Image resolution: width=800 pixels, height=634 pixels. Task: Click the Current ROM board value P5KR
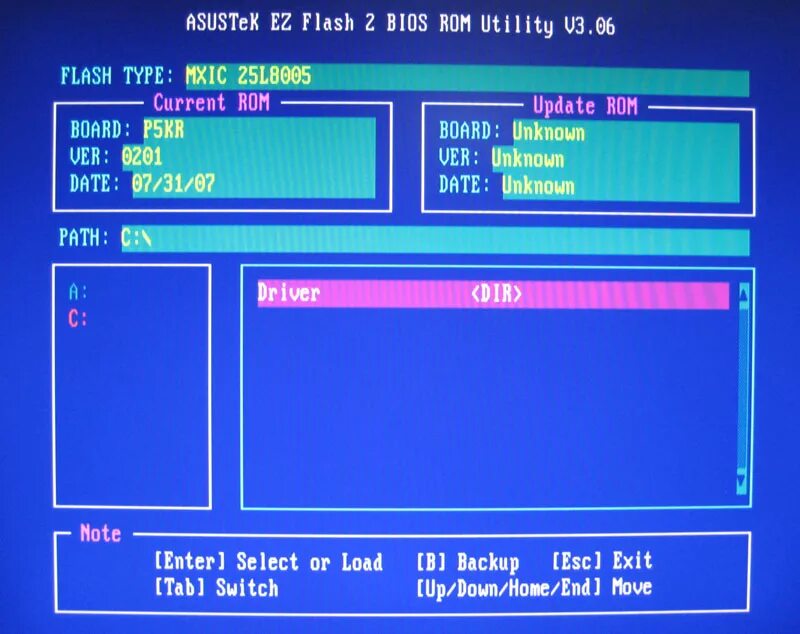pos(163,130)
